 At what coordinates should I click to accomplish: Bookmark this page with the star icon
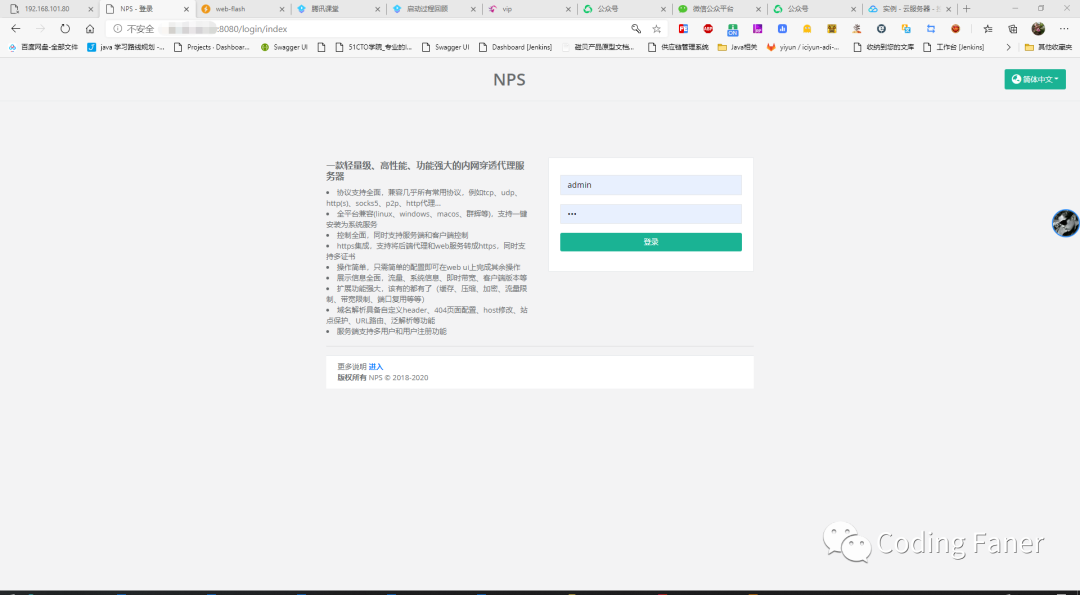656,29
